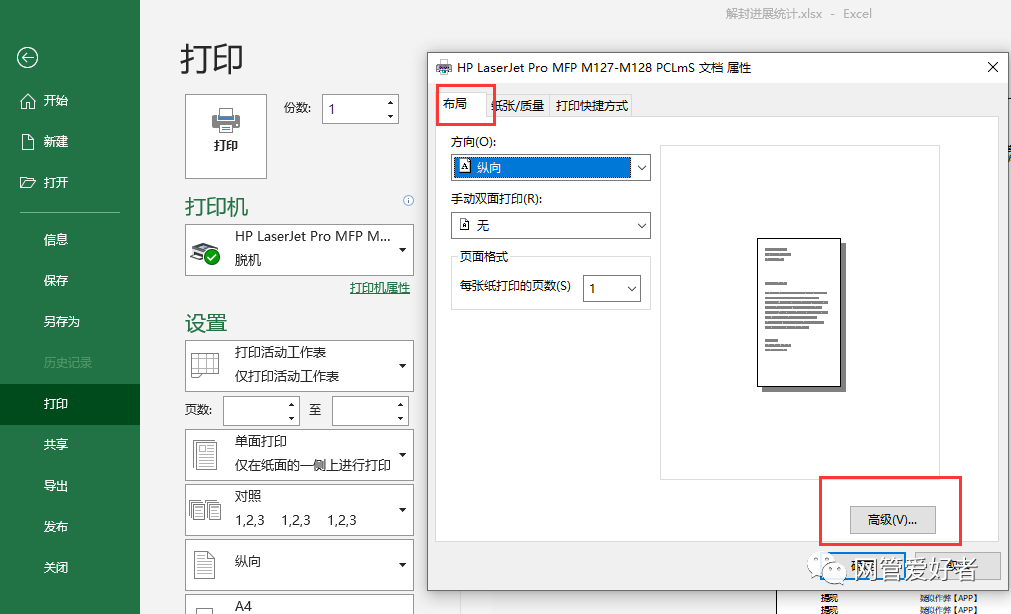
Task: Increase the copies count by one
Action: coord(391,102)
